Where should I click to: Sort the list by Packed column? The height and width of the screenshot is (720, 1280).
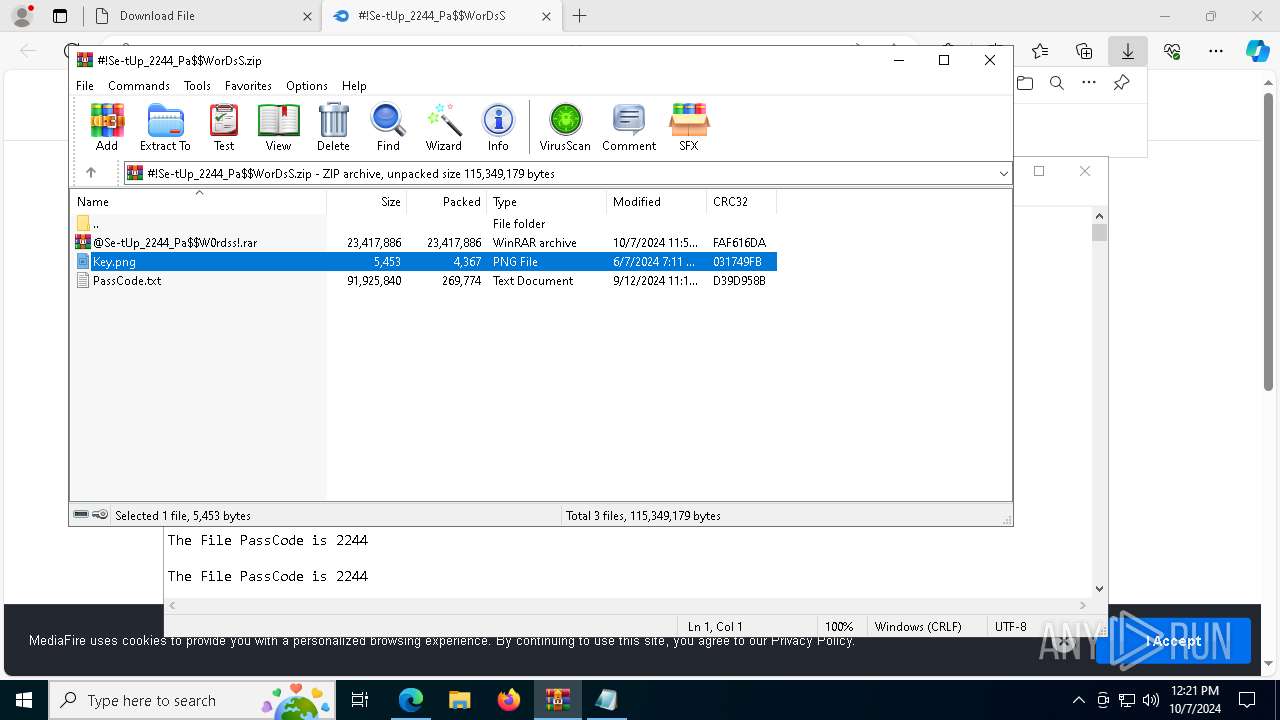pos(446,201)
